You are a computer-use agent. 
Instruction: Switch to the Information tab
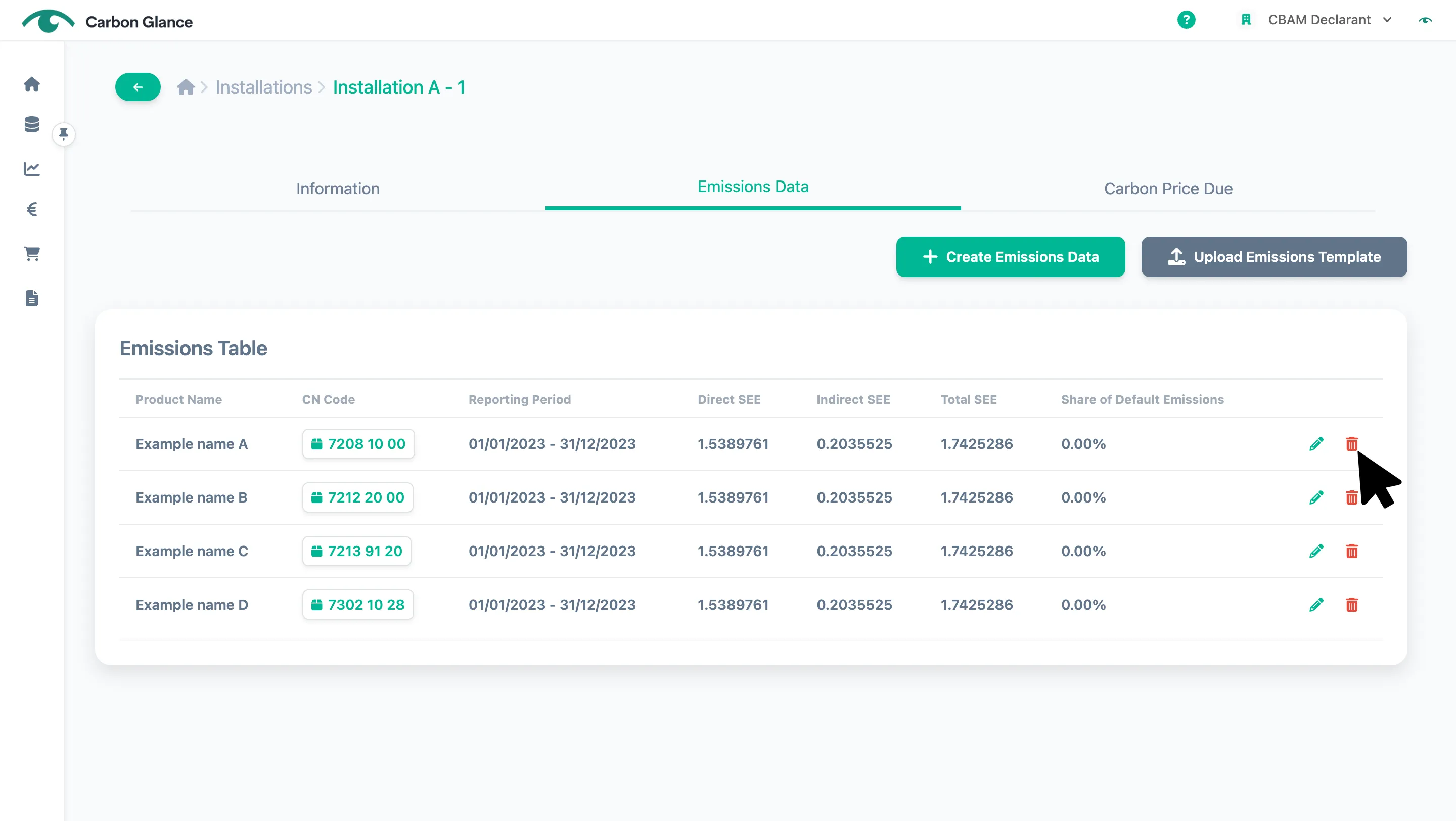tap(338, 188)
